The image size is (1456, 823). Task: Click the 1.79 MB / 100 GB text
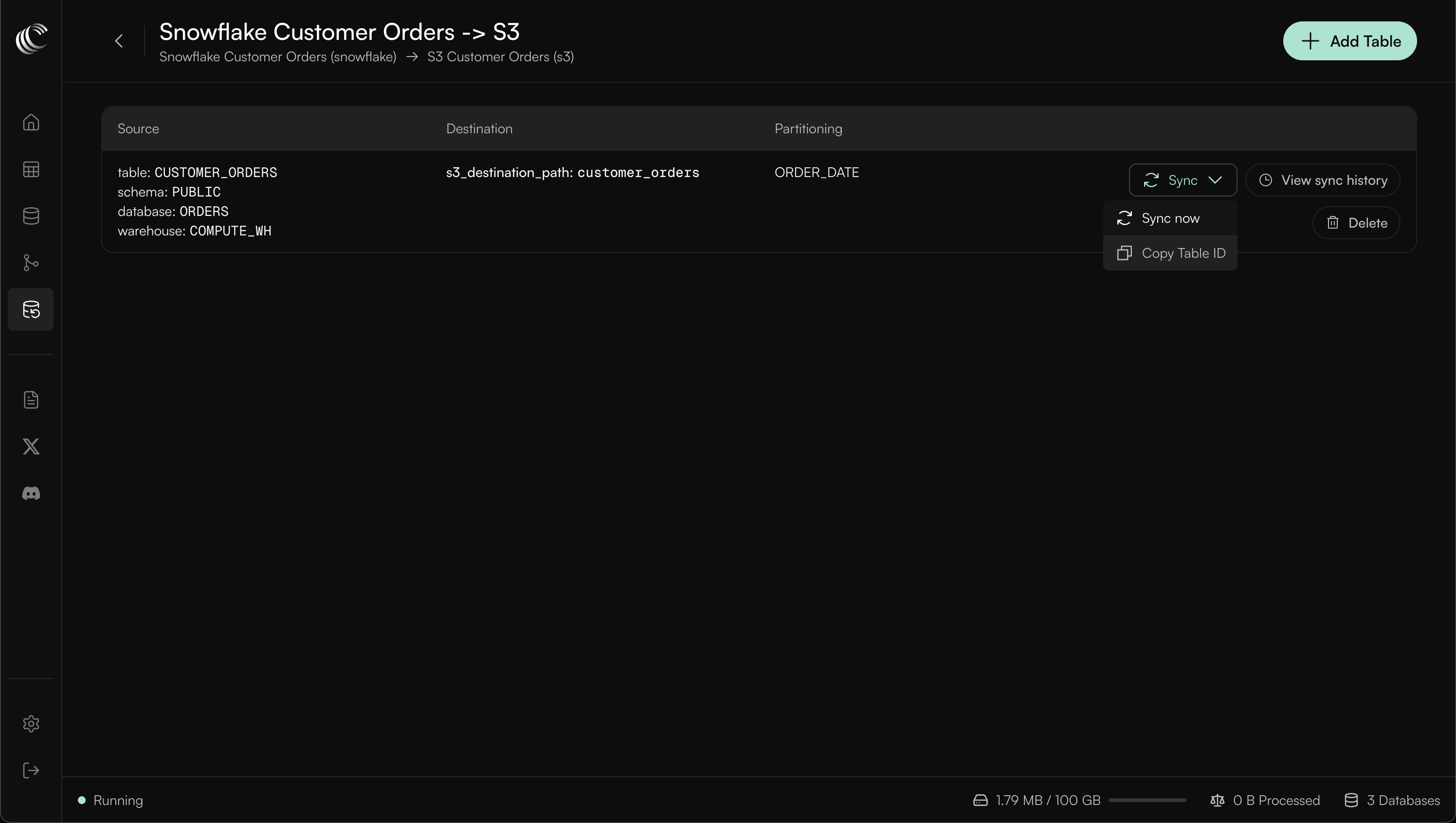(x=1048, y=801)
